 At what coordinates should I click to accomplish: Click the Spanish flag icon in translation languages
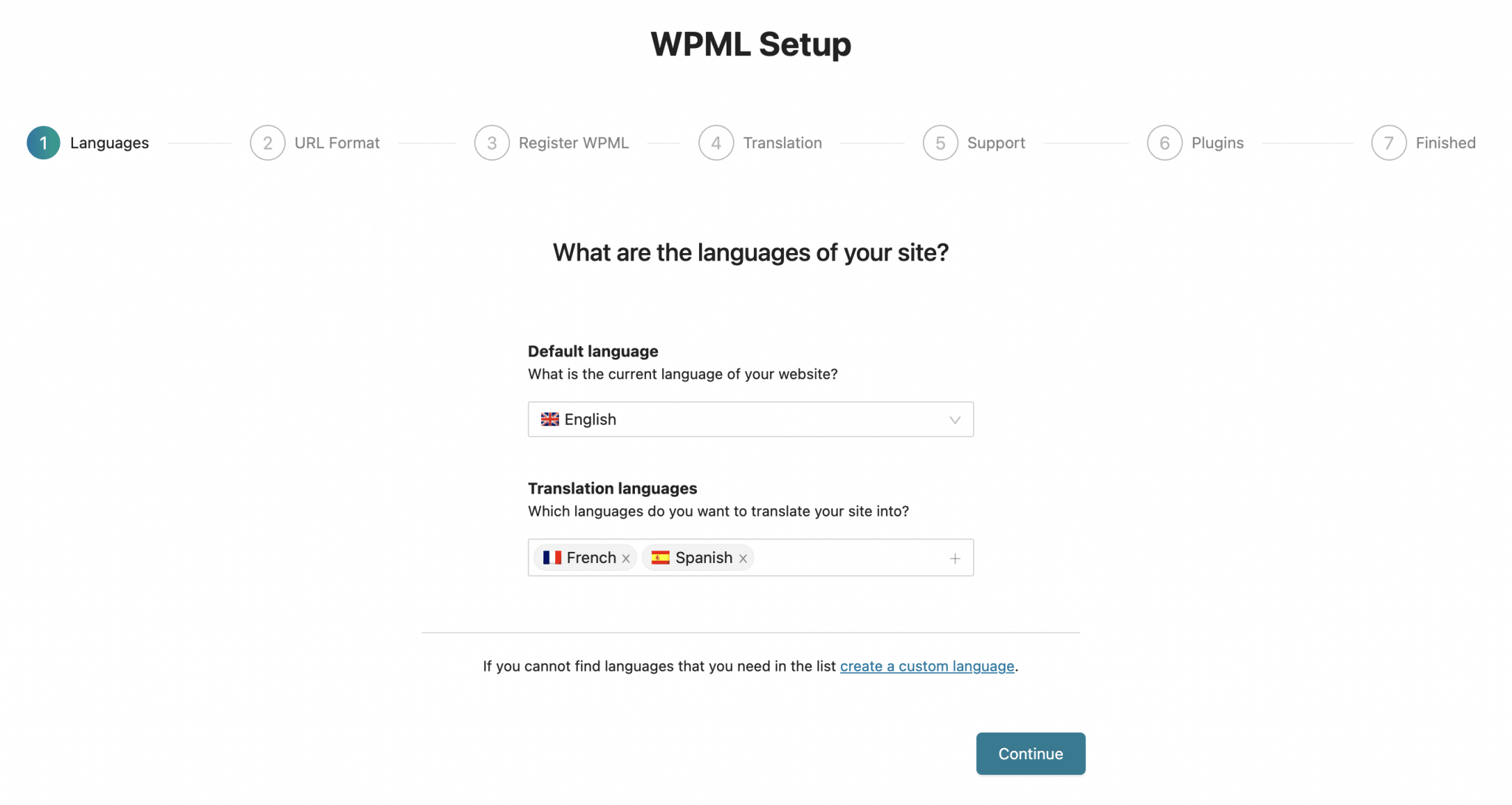pyautogui.click(x=661, y=558)
